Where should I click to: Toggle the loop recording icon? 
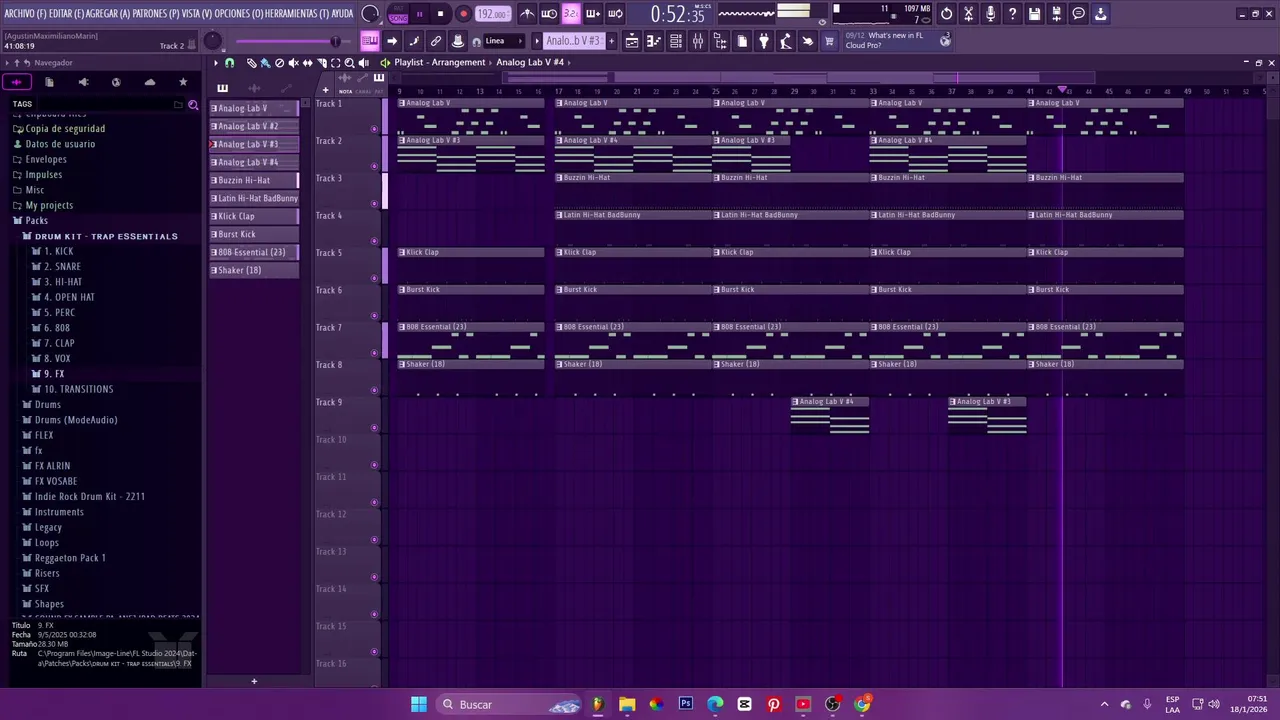pos(615,14)
